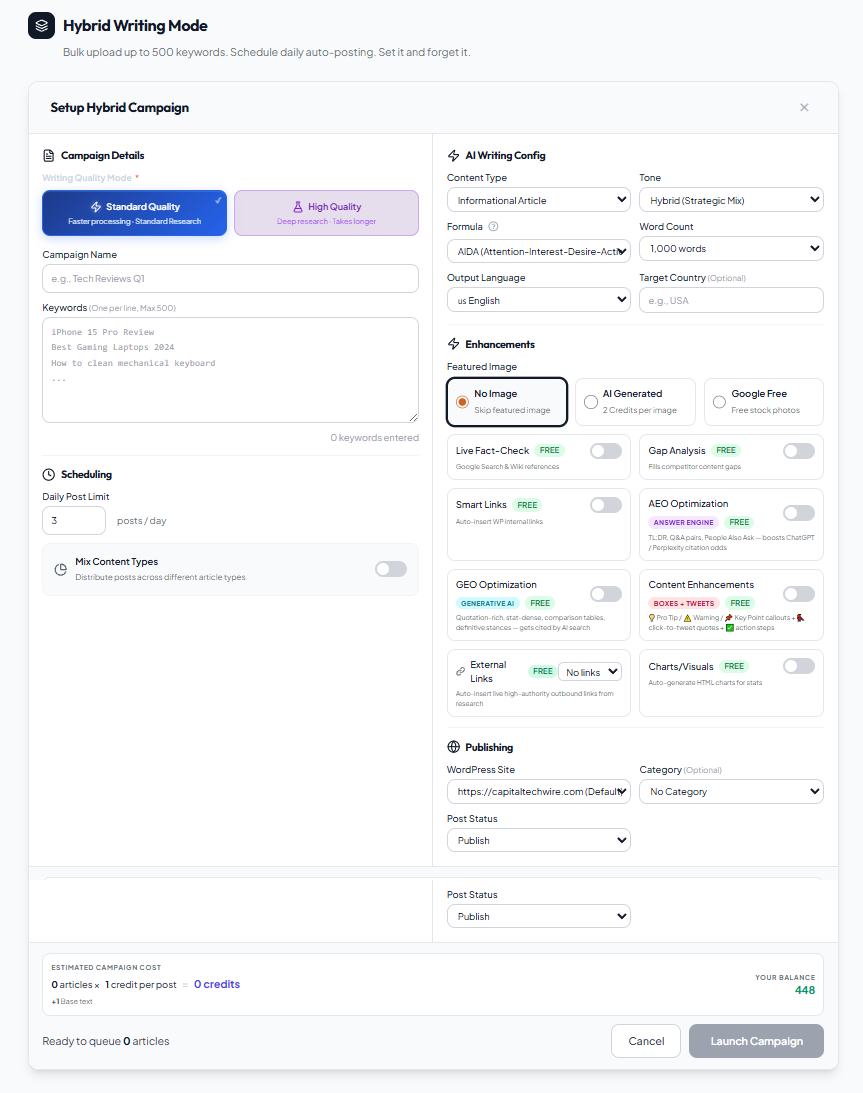Viewport: 863px width, 1093px height.
Task: Expand the Tone dropdown
Action: pos(731,200)
